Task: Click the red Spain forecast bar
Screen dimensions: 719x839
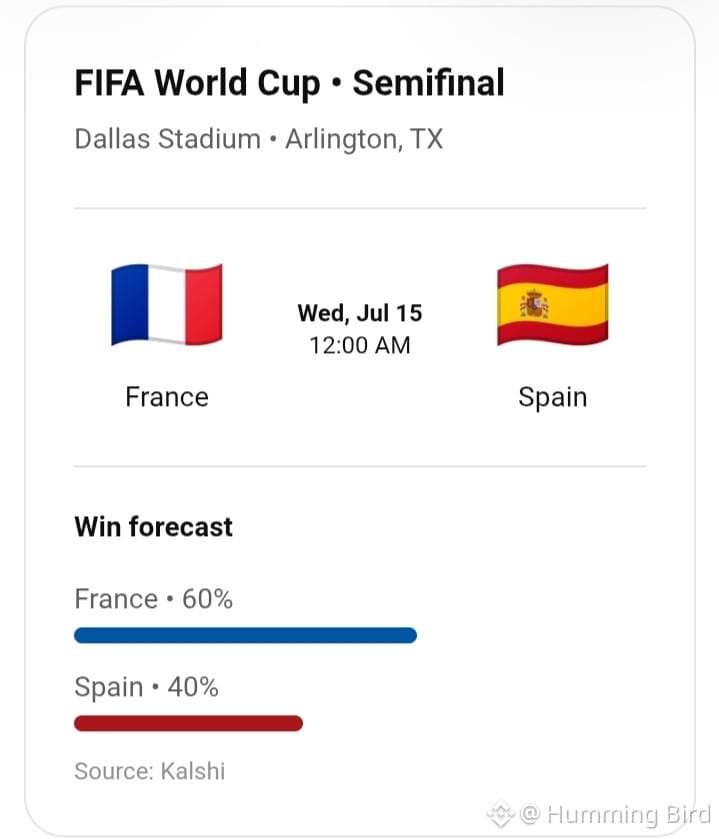Action: click(x=188, y=723)
